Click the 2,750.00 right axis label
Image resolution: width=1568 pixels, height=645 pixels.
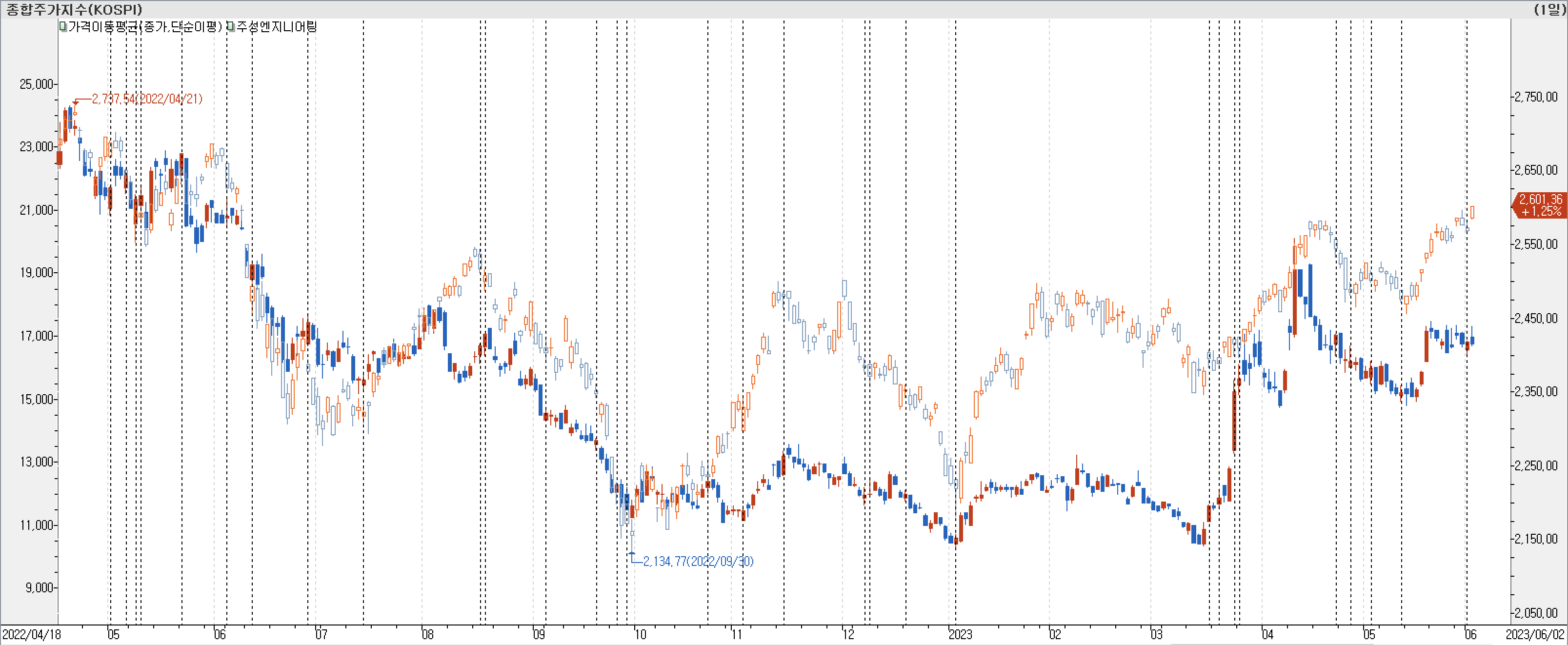tap(1536, 97)
